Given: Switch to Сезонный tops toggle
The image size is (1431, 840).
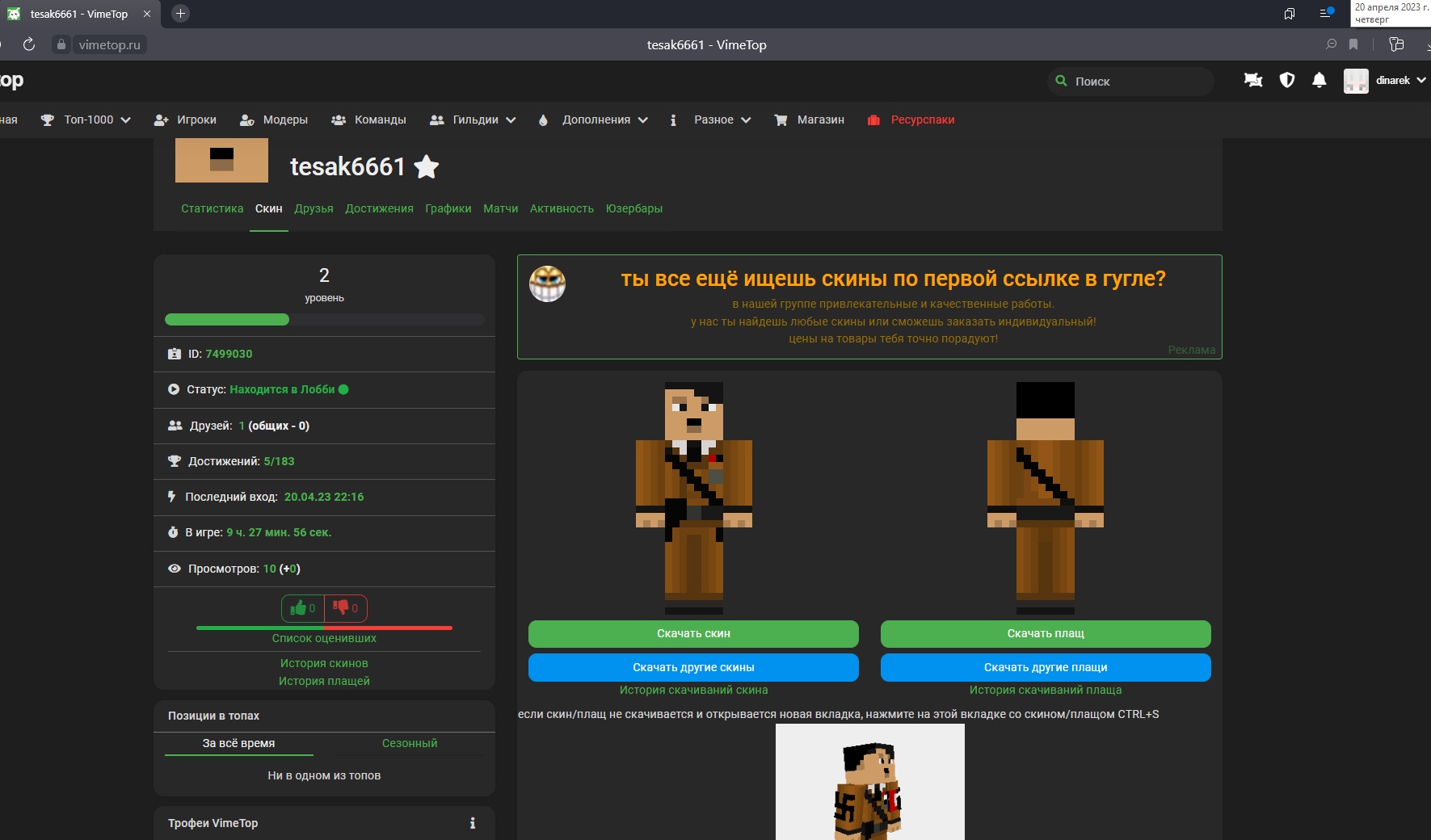Looking at the screenshot, I should click(409, 743).
